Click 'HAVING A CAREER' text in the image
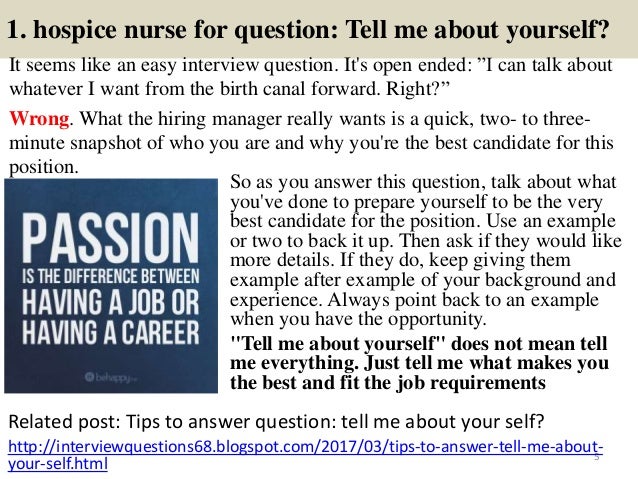 111,332
